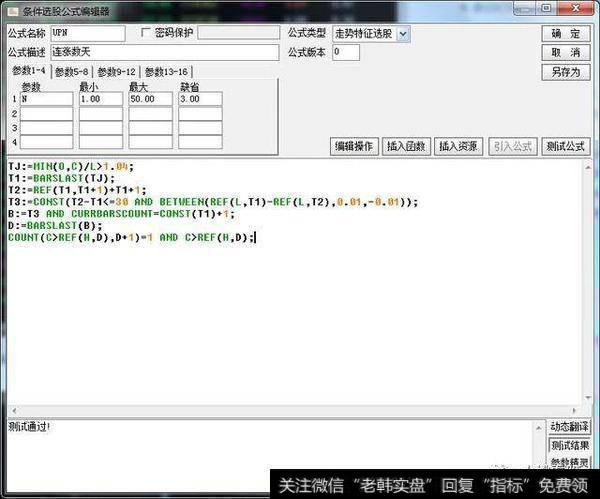The height and width of the screenshot is (499, 600).
Task: Click the 确定 confirm button
Action: [566, 33]
